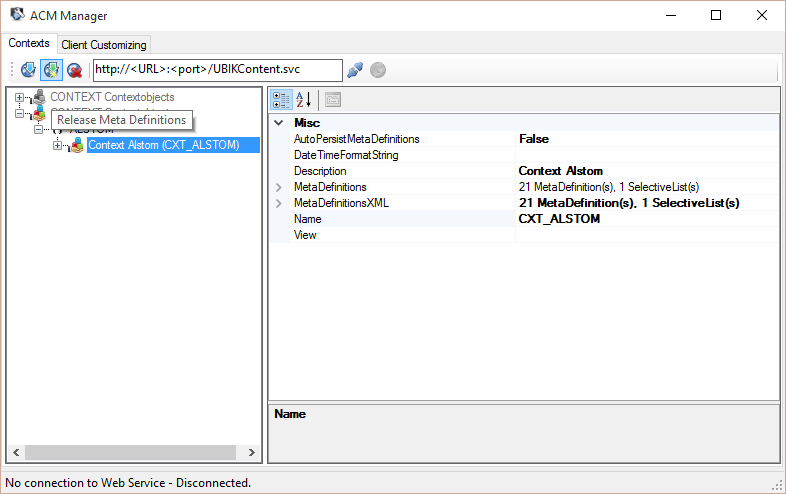Screen dimensions: 786x494
Task: Click the tree panel horizontal scrollbar
Action: click(x=130, y=453)
